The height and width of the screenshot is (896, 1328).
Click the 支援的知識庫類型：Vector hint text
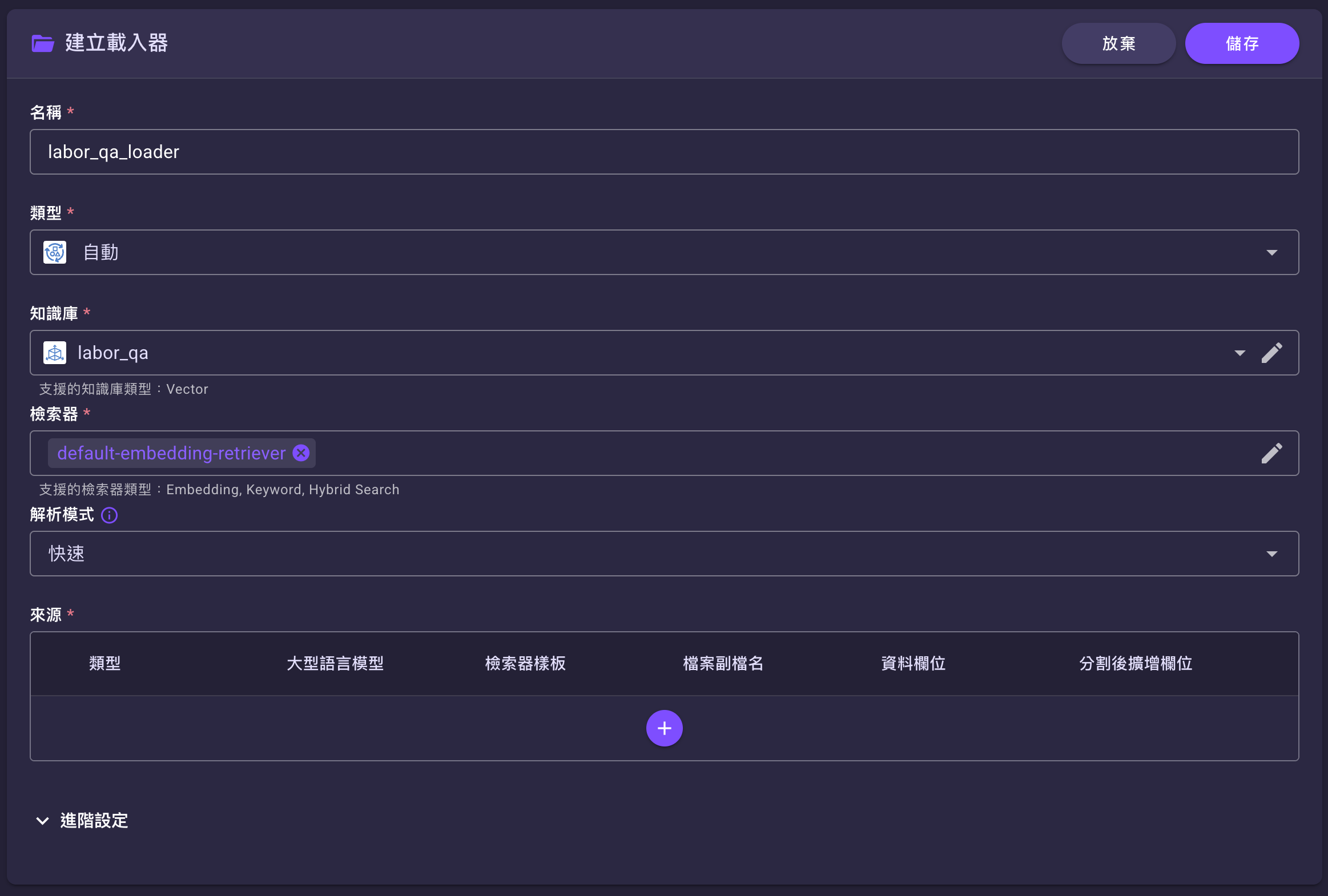pos(123,389)
